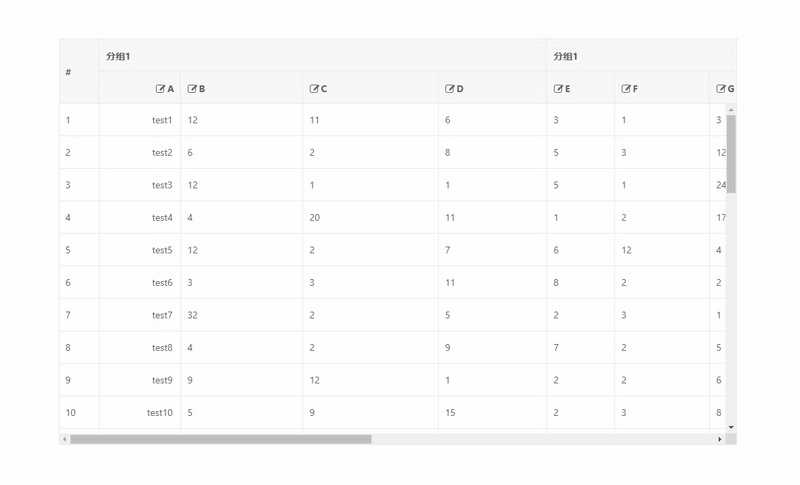Select the test10 cell in row 10
Screen dimensions: 800x485
click(x=140, y=413)
